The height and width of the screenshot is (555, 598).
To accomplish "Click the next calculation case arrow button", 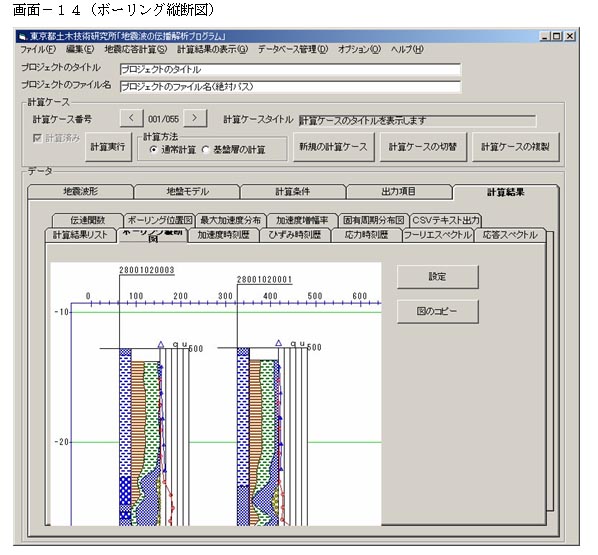I will (195, 118).
